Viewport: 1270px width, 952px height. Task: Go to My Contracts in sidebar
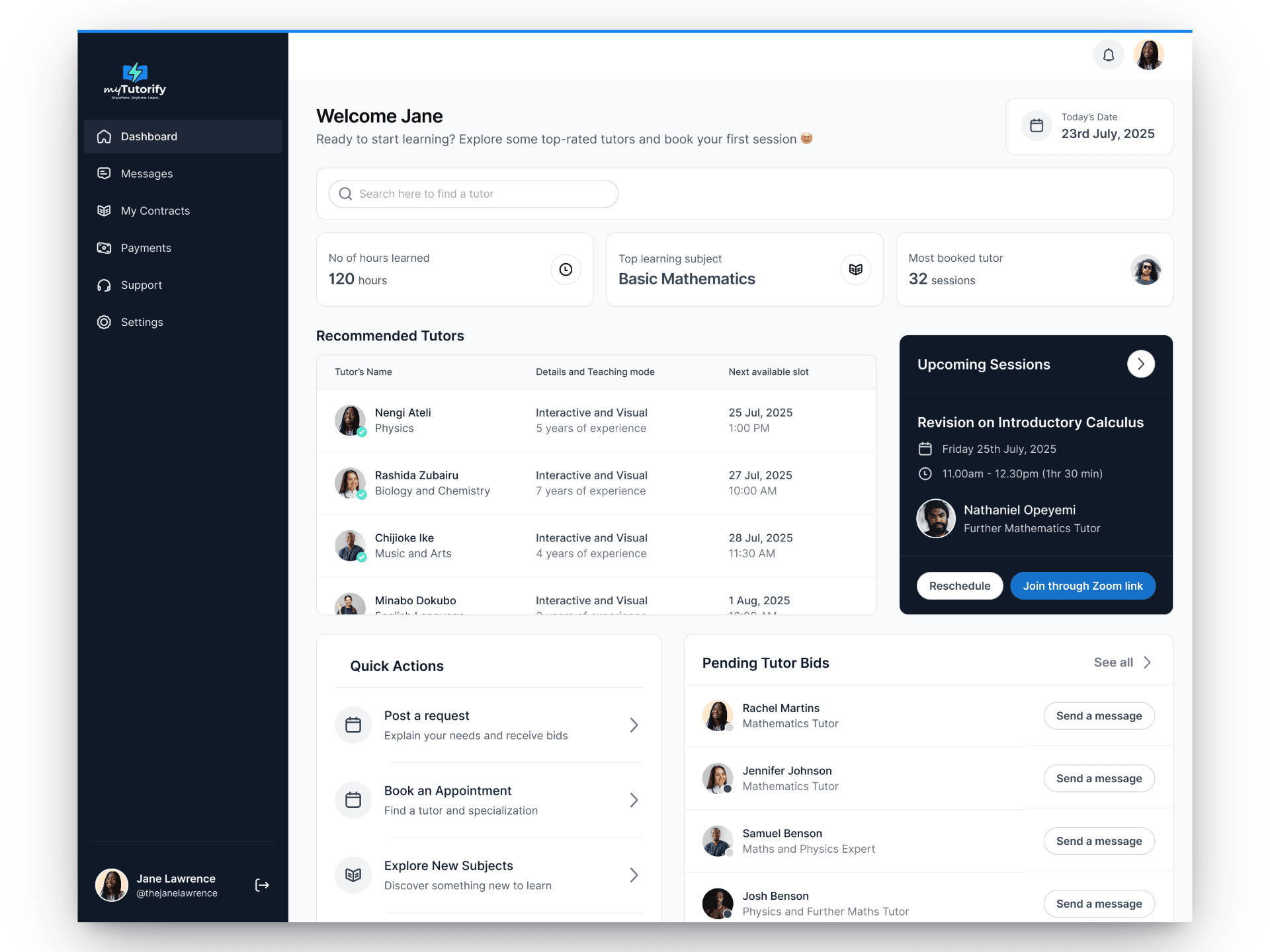(x=155, y=210)
